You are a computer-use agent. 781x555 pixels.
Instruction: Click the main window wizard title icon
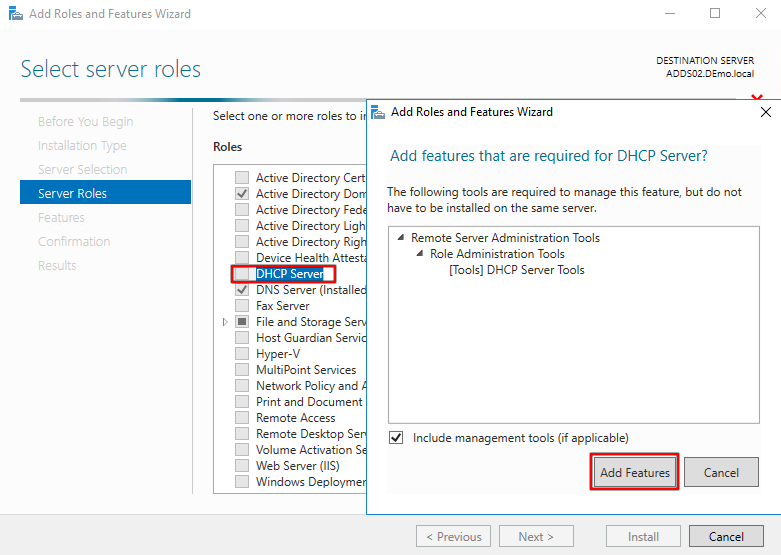[16, 13]
